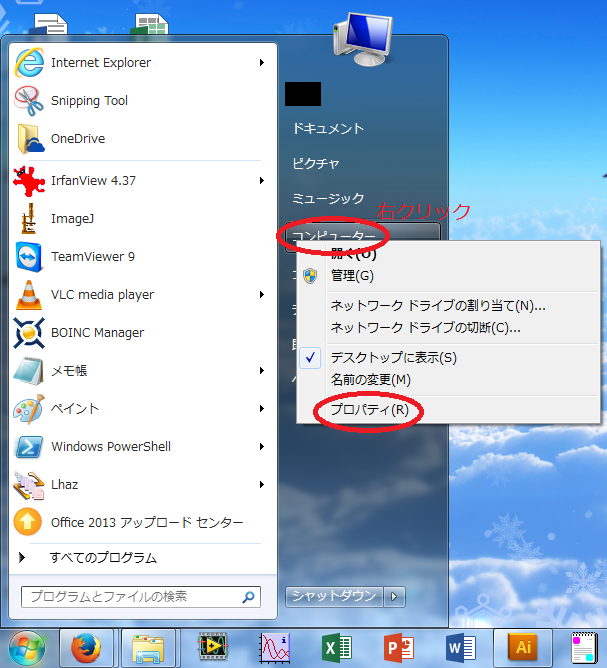Screen dimensions: 607x668
Task: Open ピクチャ link in Start menu
Action: (x=316, y=164)
